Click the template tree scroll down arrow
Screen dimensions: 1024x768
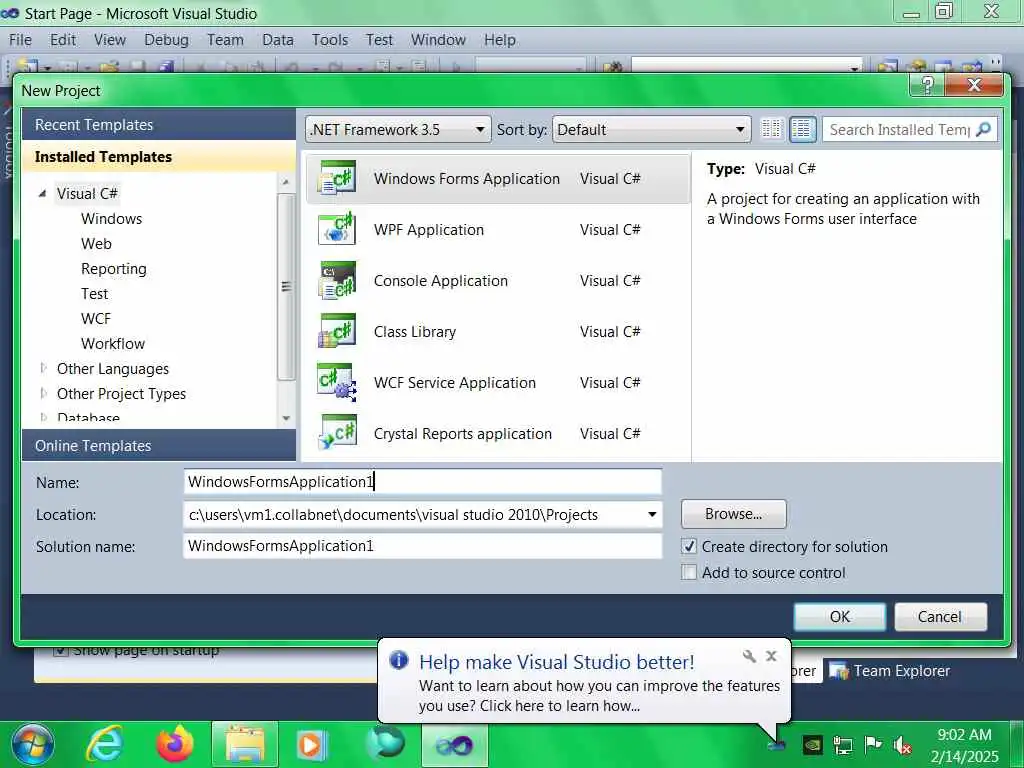pyautogui.click(x=286, y=418)
